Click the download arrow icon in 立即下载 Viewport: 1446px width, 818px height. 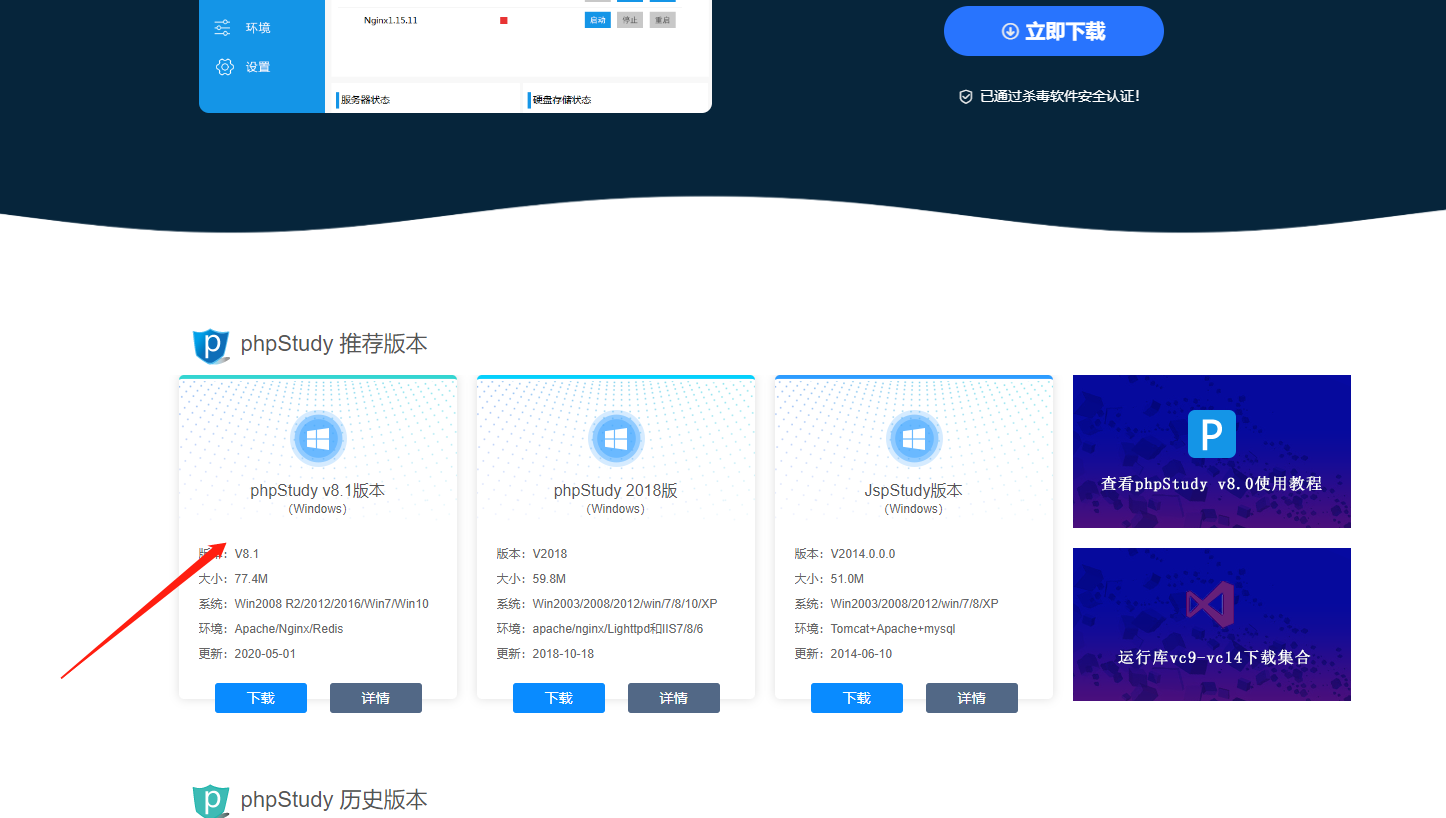1010,32
